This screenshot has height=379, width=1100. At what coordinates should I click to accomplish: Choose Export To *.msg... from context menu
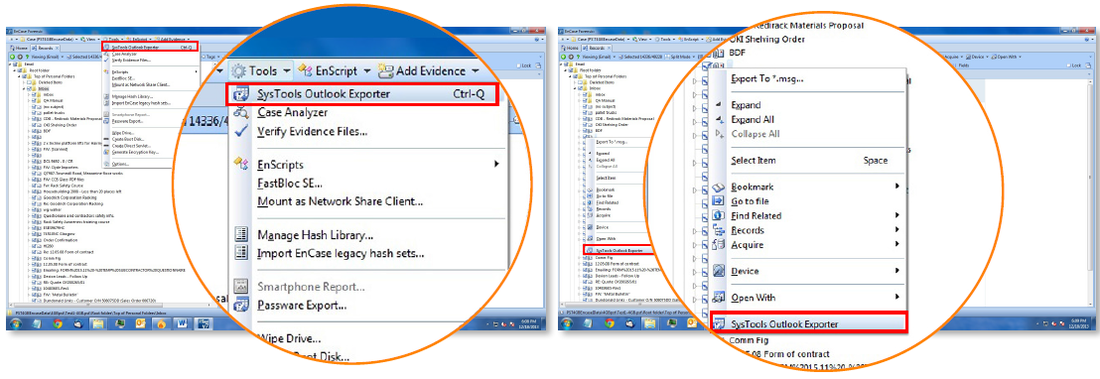point(767,79)
